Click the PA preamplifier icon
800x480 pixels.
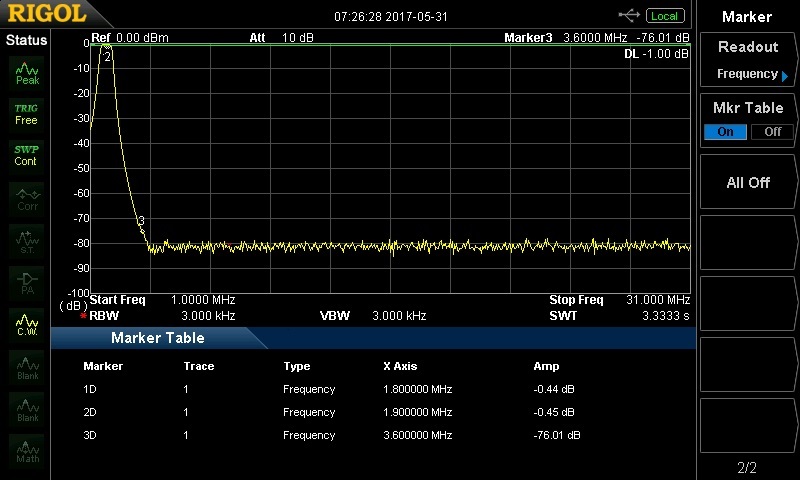[x=27, y=284]
